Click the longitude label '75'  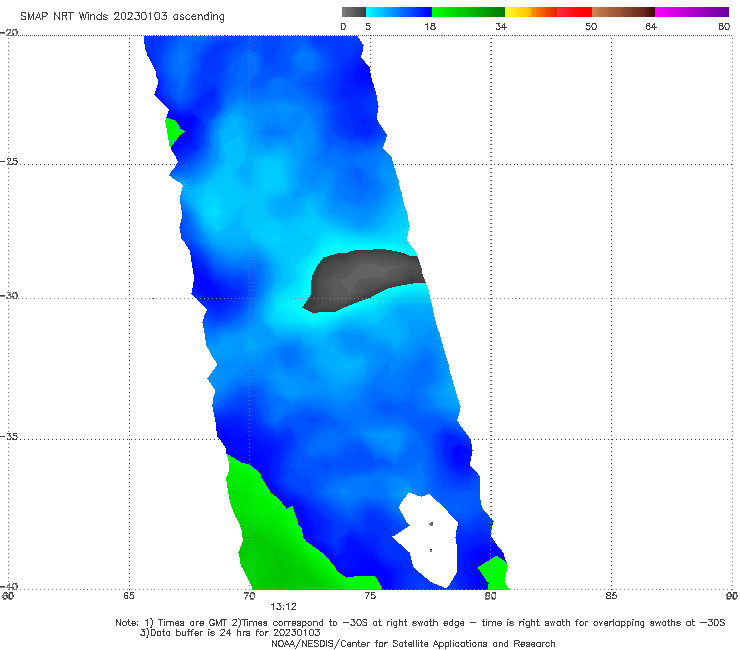[x=370, y=596]
